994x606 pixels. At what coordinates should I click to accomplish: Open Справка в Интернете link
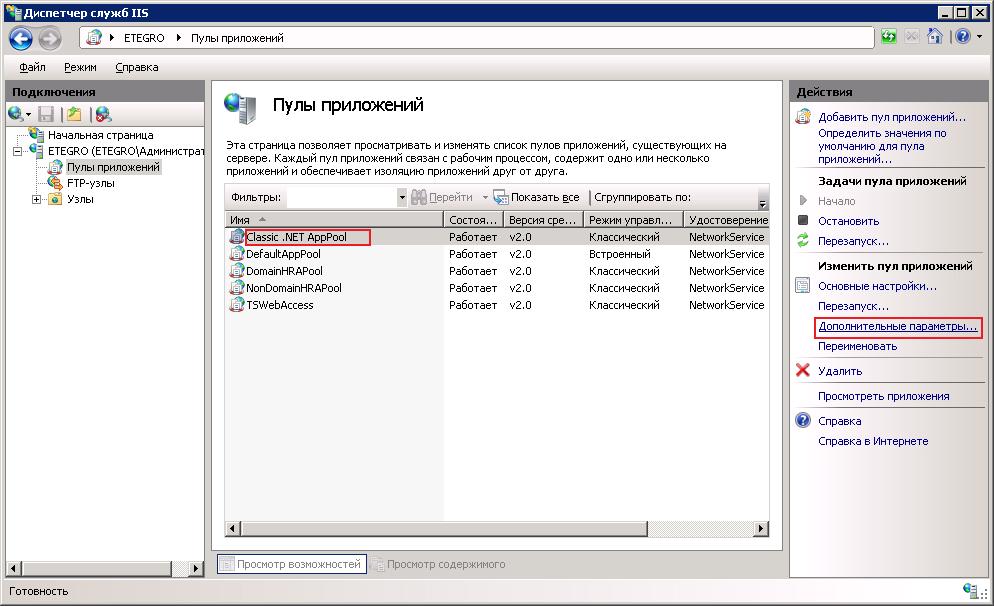(x=873, y=442)
